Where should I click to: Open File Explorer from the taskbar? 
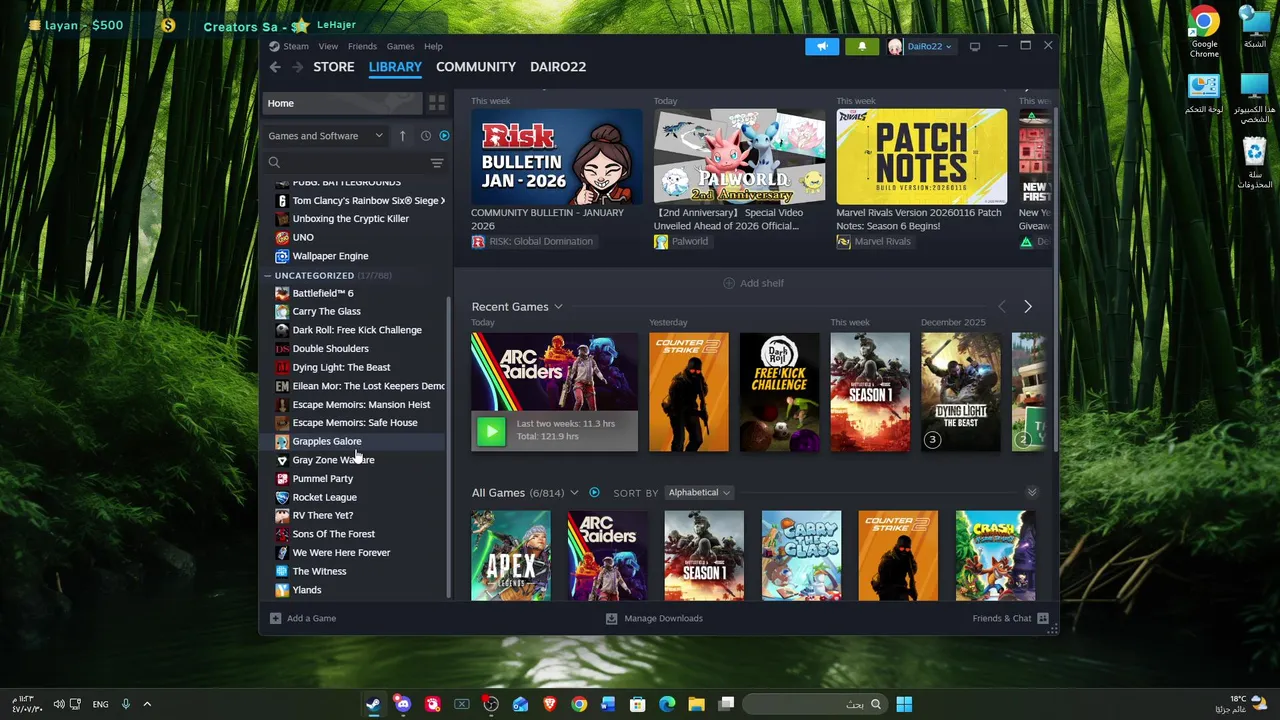click(x=696, y=704)
